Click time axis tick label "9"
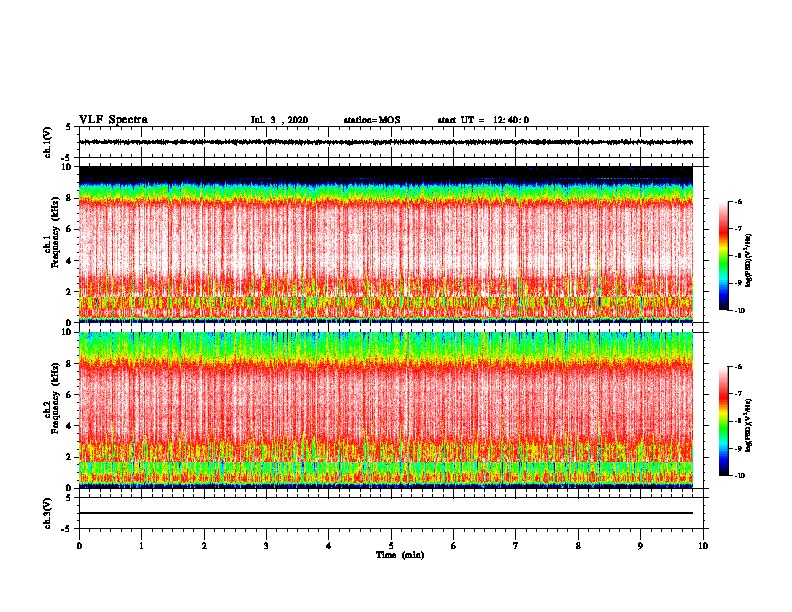 coord(640,546)
